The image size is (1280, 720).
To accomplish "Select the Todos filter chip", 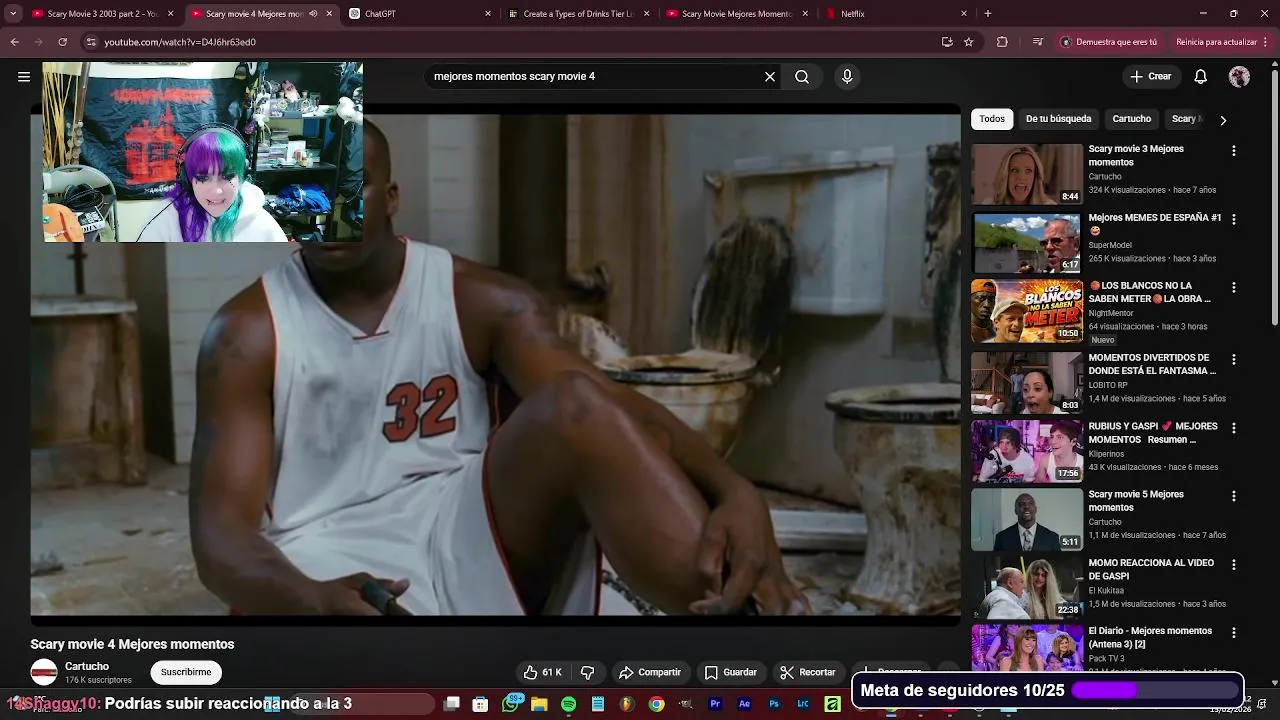I will [x=992, y=119].
